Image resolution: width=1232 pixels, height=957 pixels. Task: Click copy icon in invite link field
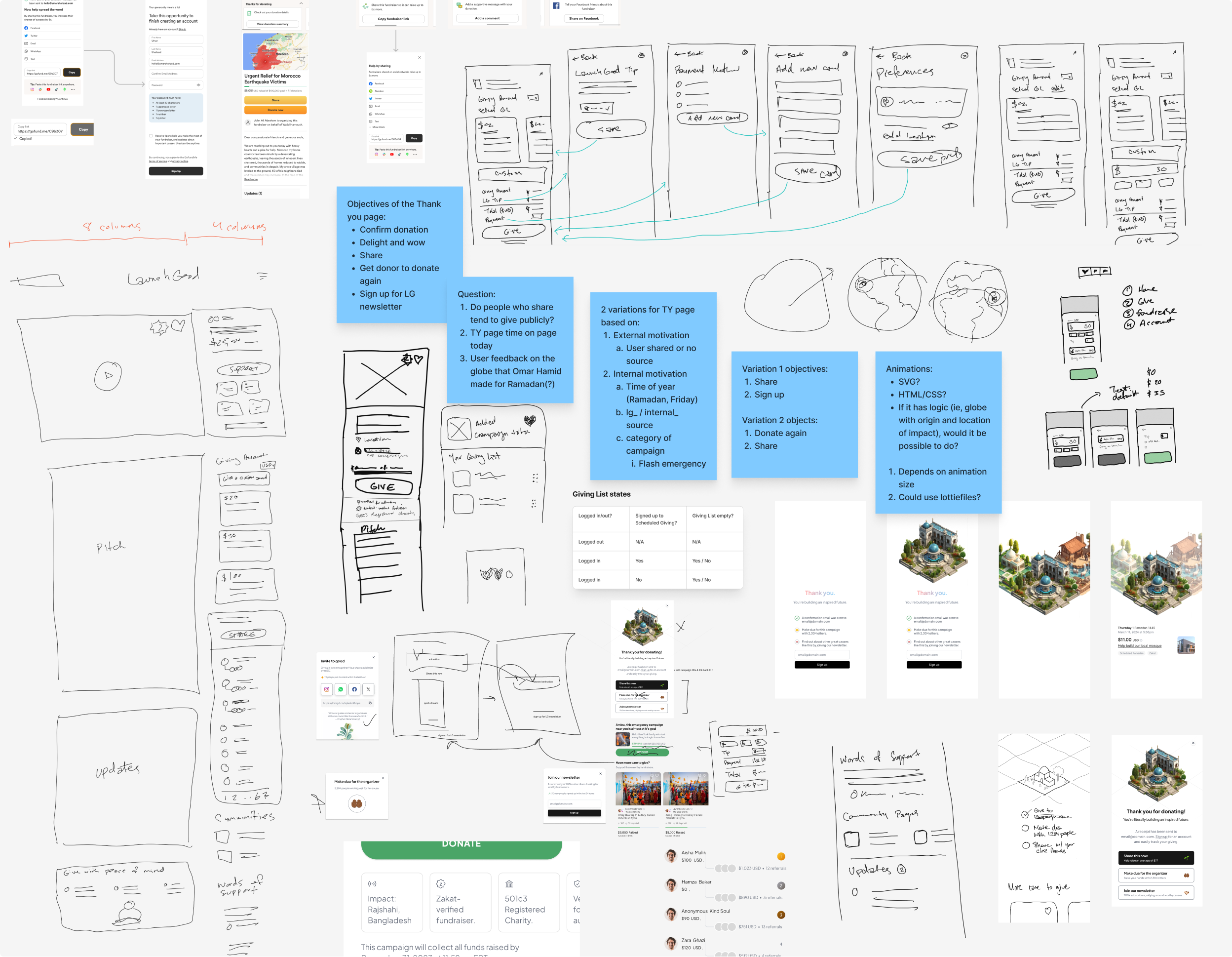tap(370, 703)
